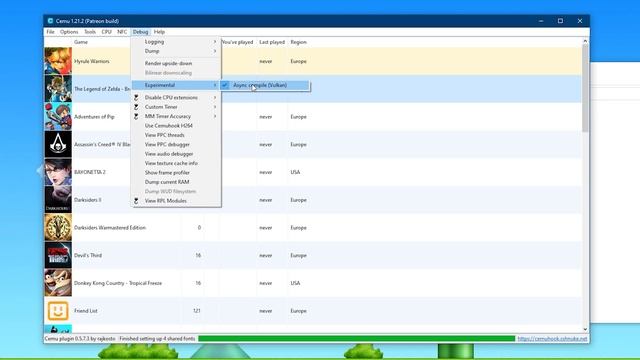Open the NFC menu
Image resolution: width=640 pixels, height=360 pixels.
click(122, 32)
